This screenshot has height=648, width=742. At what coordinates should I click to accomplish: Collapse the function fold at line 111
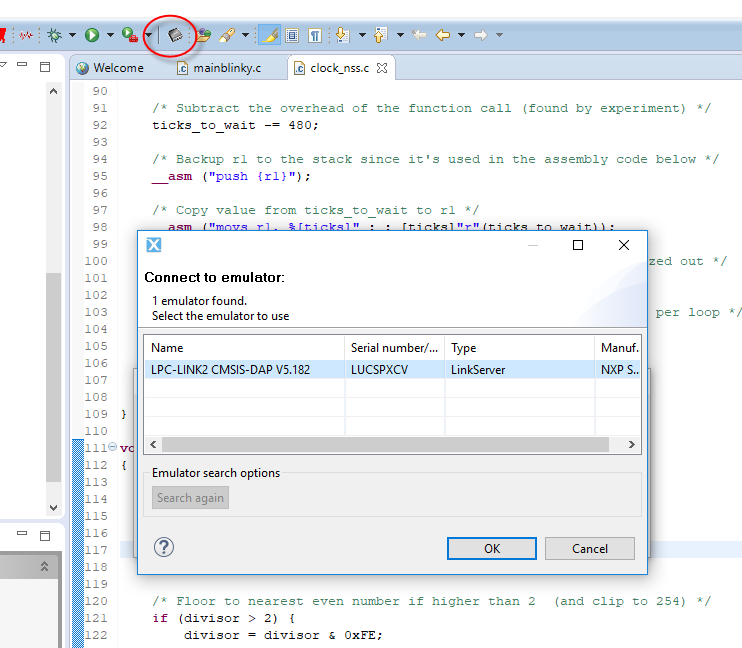113,446
